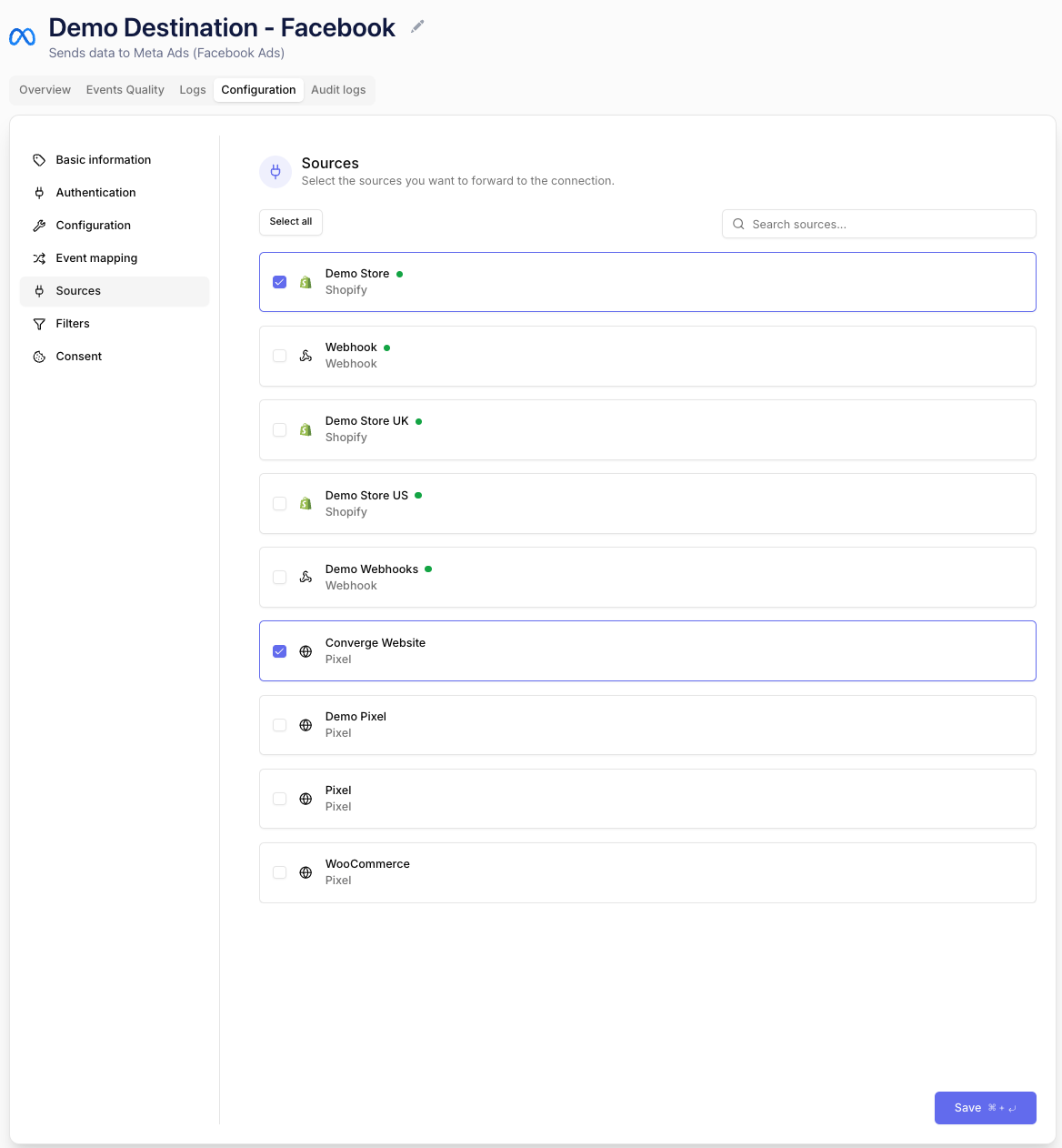Select Sources in the sidebar
This screenshot has height=1148, width=1062.
click(115, 291)
